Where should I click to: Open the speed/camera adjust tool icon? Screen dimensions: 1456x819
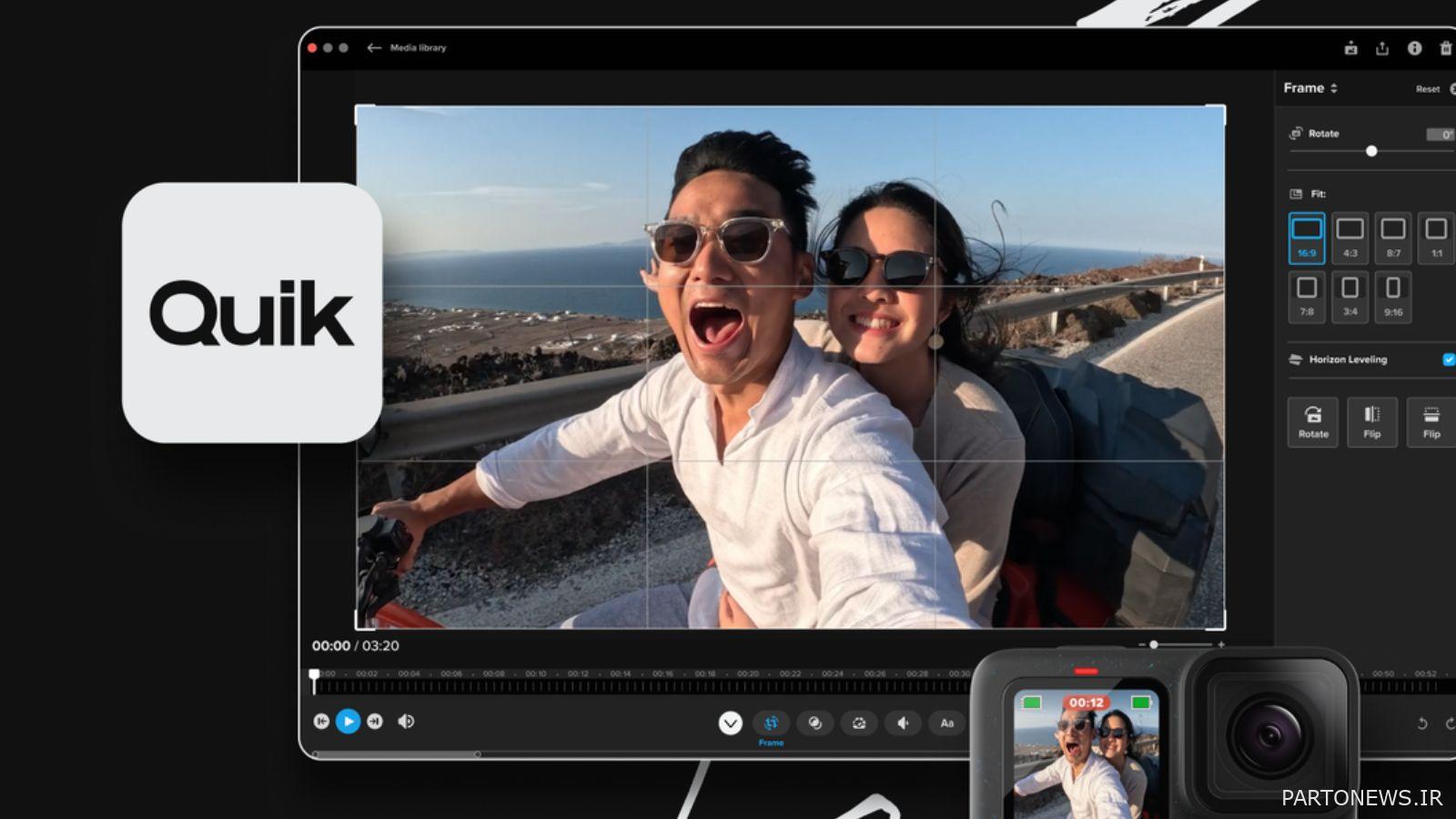858,723
